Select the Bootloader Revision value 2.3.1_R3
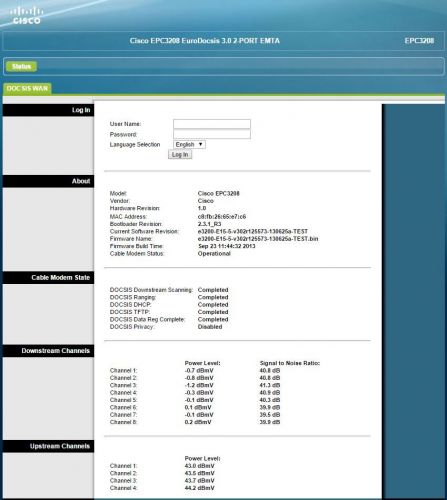Viewport: 447px width, 500px height. coord(209,224)
